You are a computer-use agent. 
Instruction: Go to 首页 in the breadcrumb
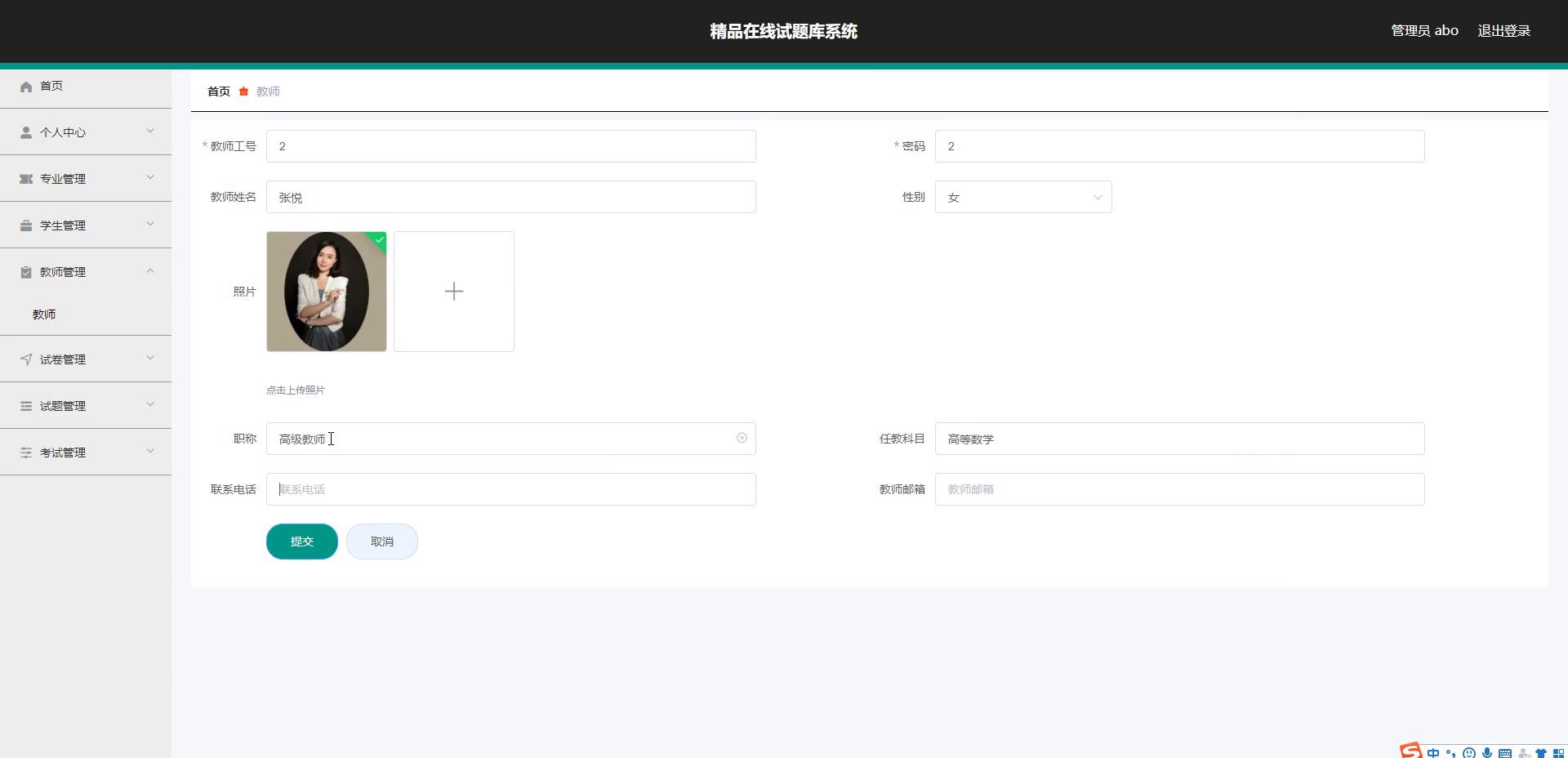coord(218,91)
